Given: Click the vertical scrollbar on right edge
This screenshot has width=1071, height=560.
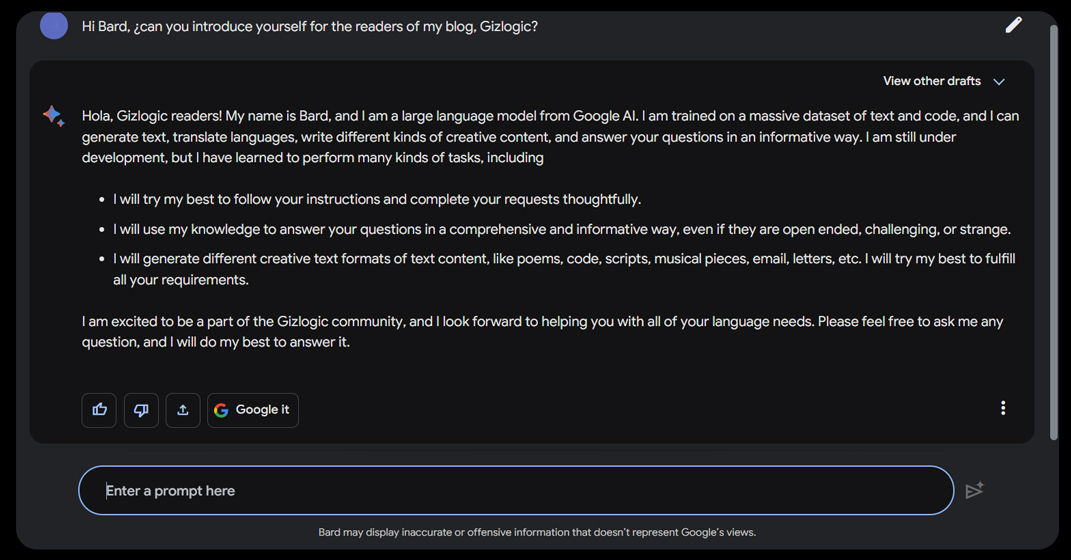Looking at the screenshot, I should pyautogui.click(x=1053, y=232).
